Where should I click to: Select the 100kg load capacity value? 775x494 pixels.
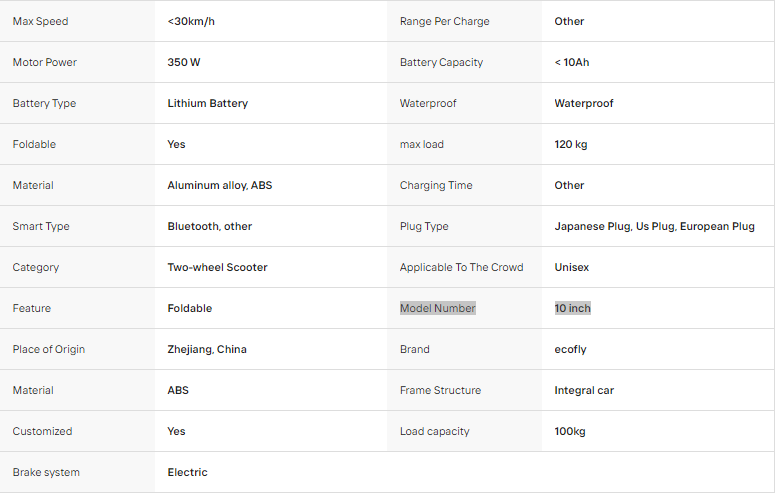(570, 431)
